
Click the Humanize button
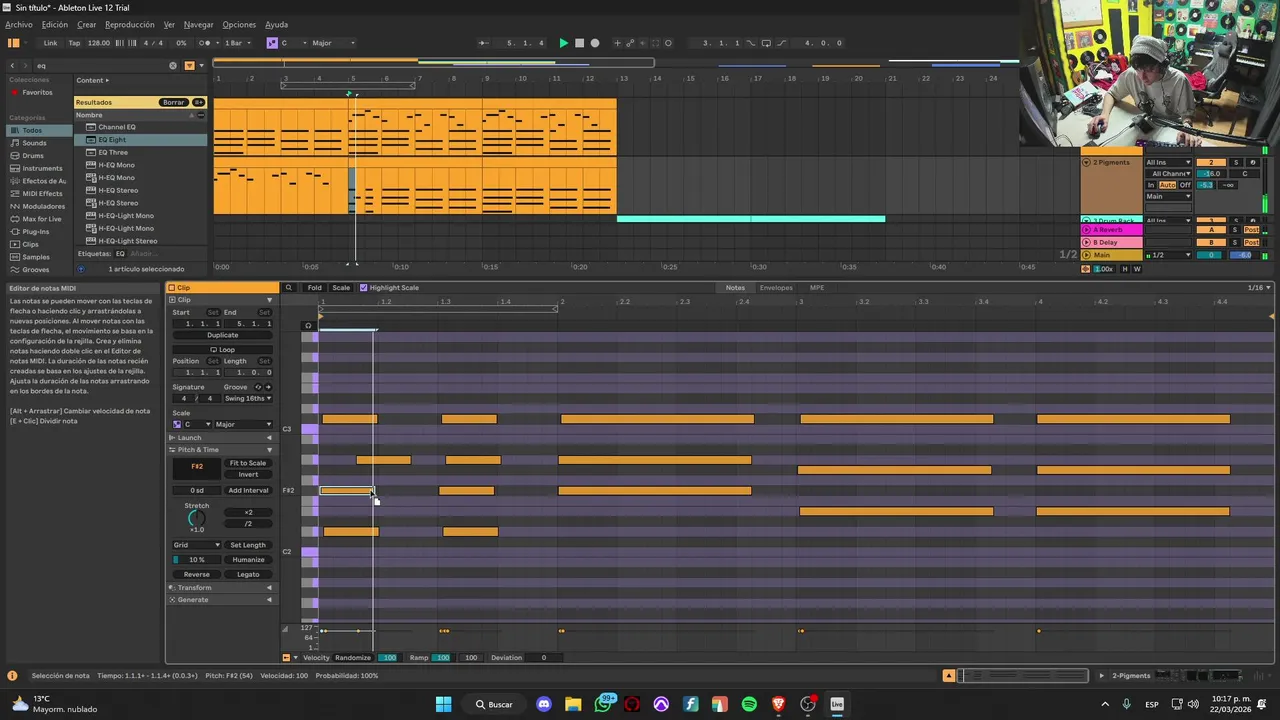tap(248, 560)
